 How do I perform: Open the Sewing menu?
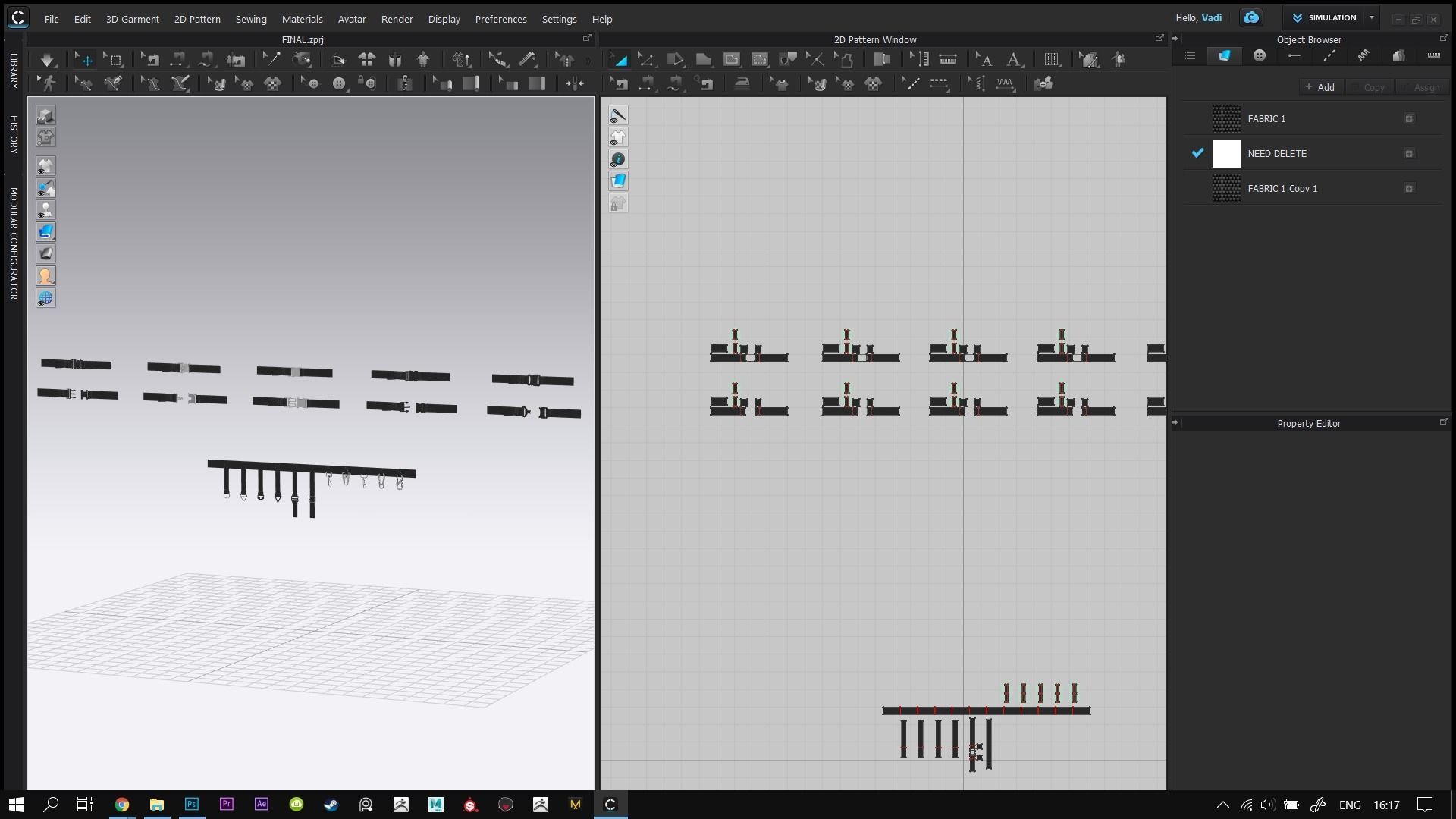[250, 19]
